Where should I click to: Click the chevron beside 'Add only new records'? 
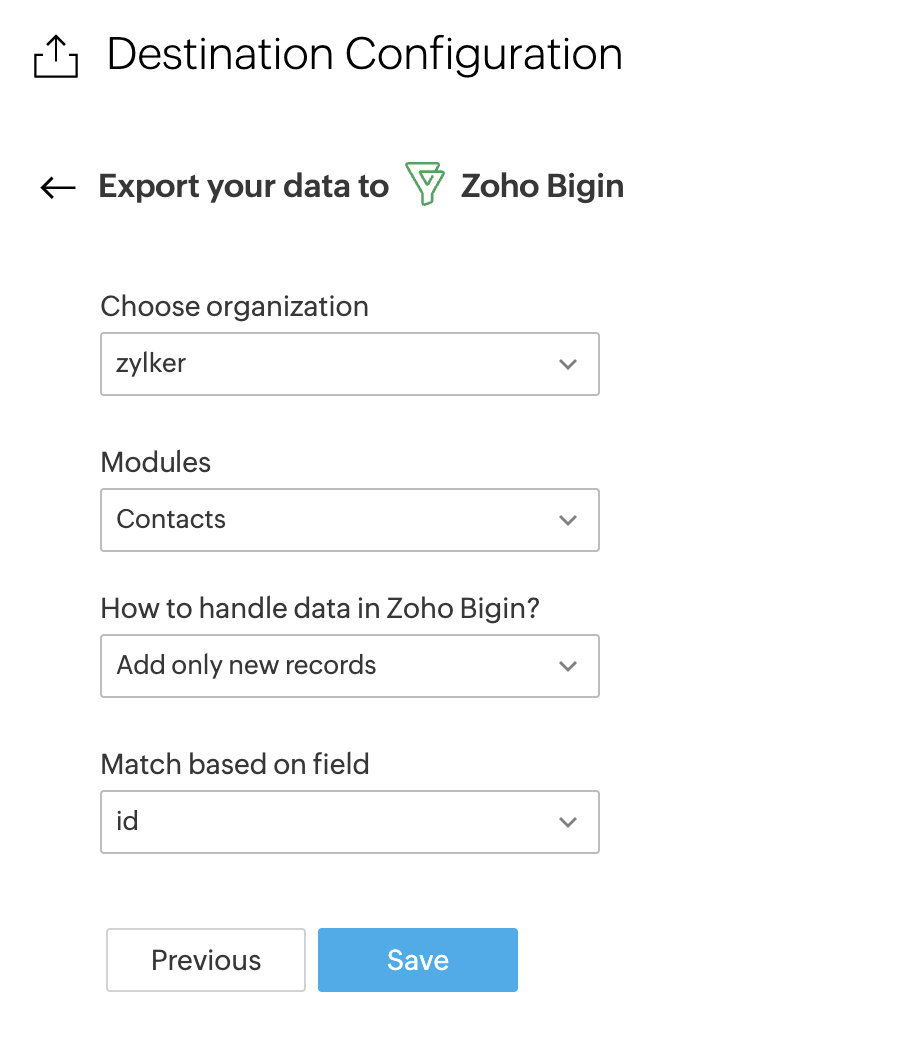click(568, 666)
